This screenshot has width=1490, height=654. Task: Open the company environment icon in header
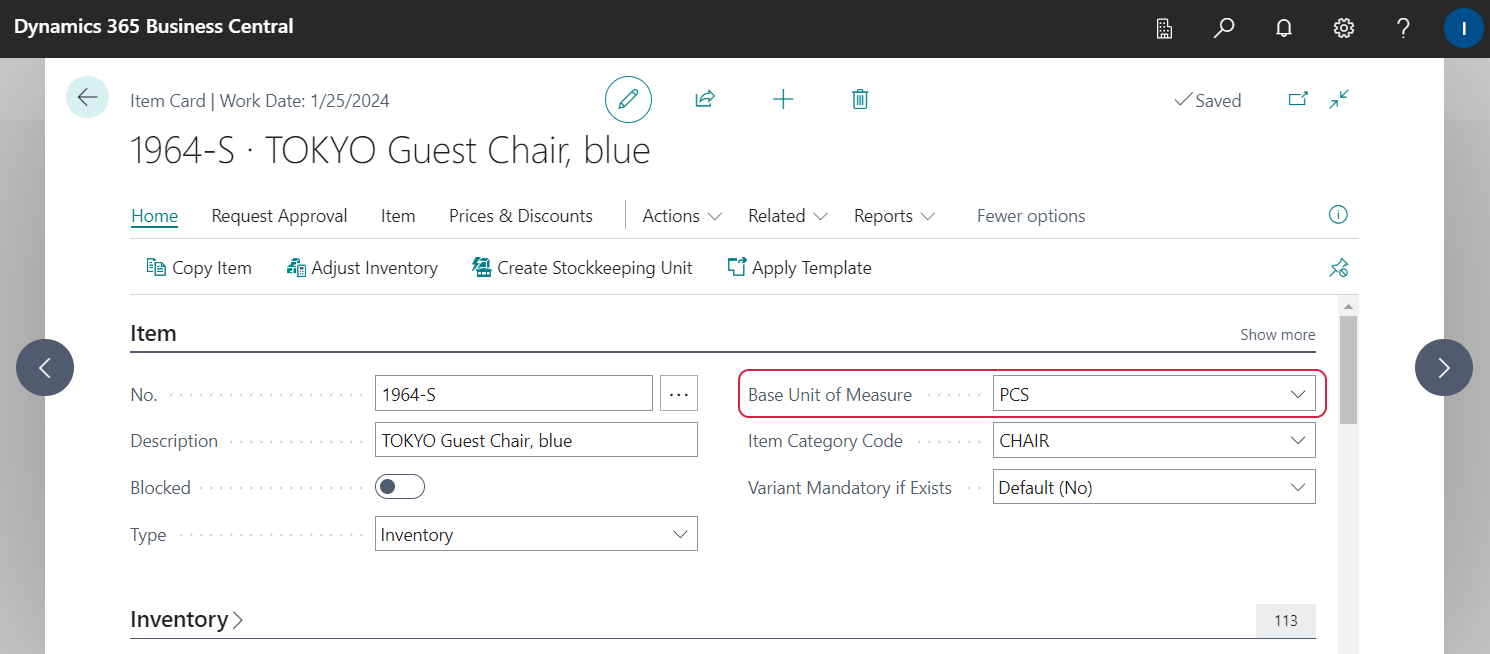[x=1164, y=28]
